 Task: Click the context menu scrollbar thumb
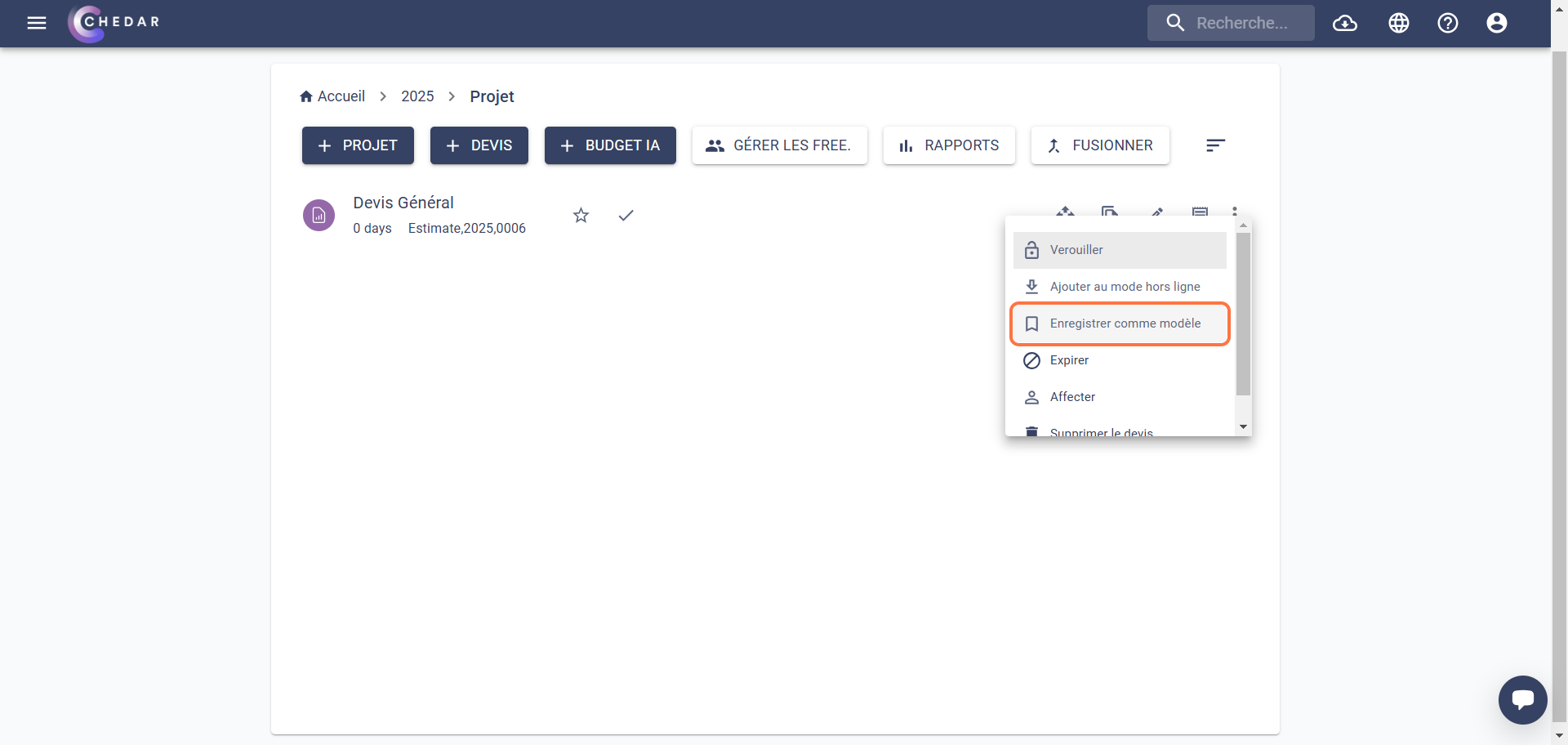tap(1243, 314)
